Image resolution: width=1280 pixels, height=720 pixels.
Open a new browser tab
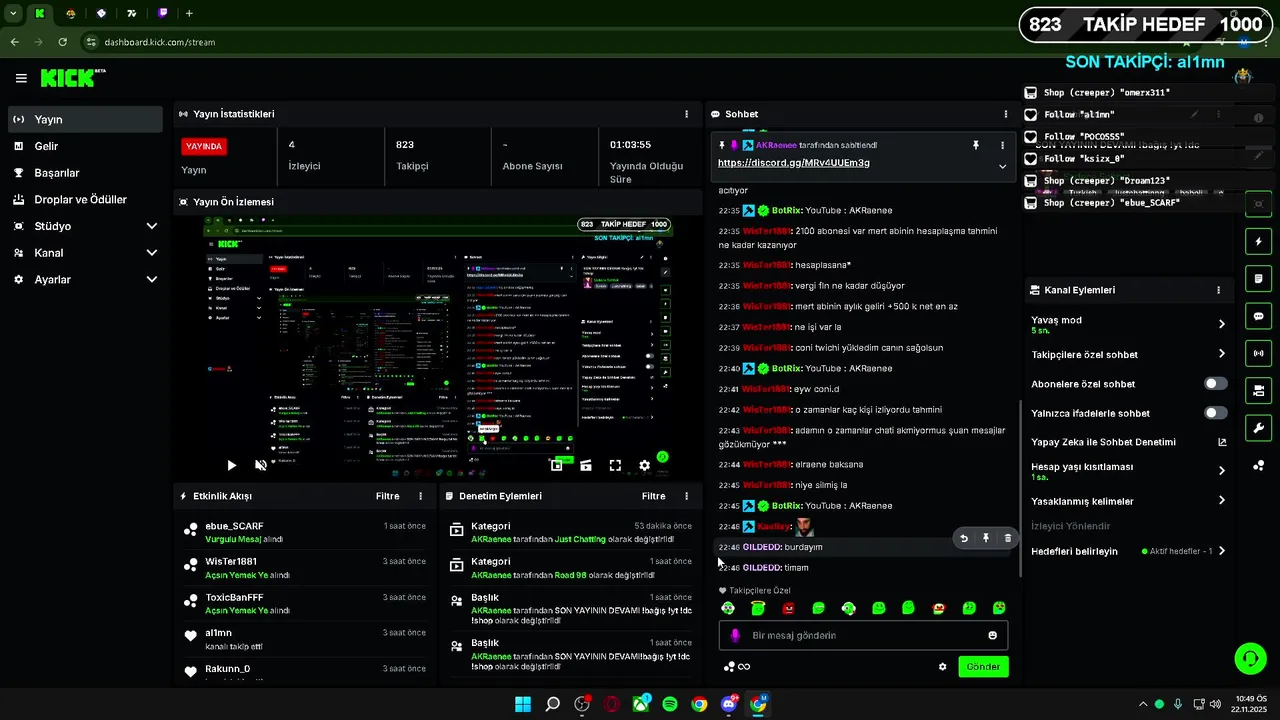click(189, 13)
